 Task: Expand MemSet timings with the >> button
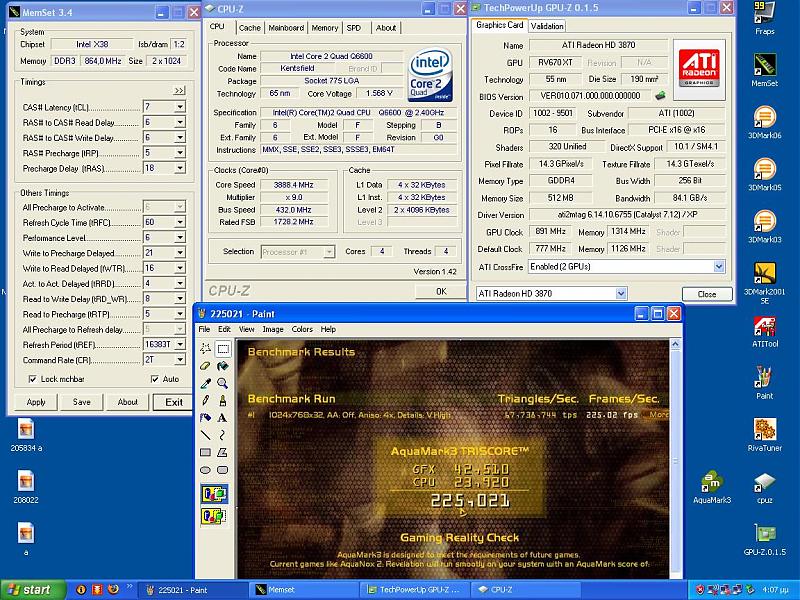click(x=179, y=91)
